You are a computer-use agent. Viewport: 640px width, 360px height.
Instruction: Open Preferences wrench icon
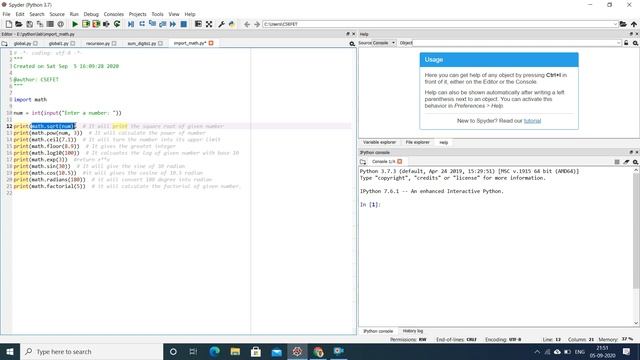pyautogui.click(x=221, y=24)
